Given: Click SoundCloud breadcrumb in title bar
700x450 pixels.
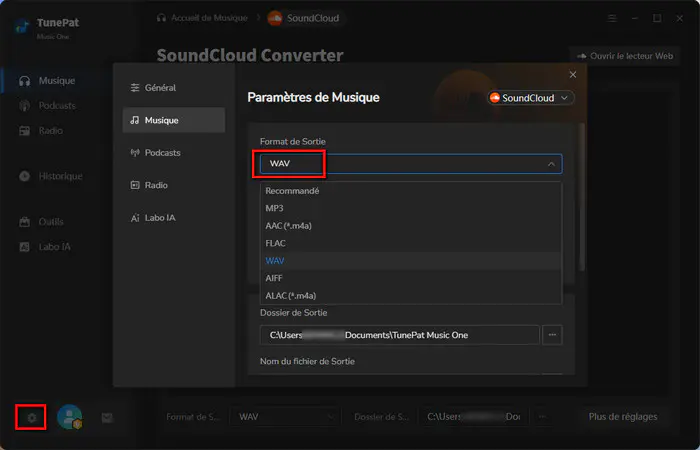Looking at the screenshot, I should 304,18.
